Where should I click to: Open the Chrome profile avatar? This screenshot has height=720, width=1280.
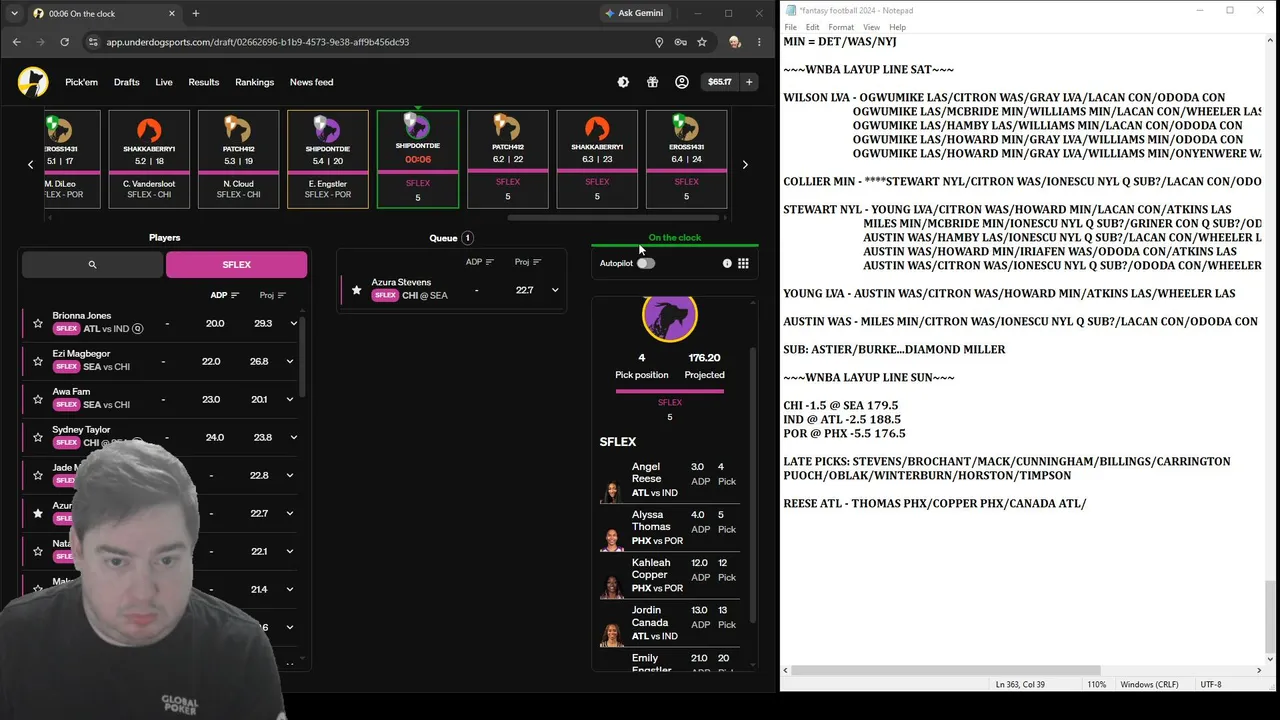point(735,42)
